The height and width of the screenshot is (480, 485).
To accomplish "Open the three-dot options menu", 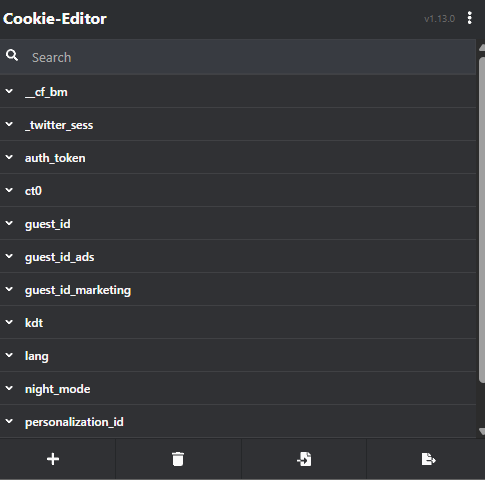I will point(469,18).
